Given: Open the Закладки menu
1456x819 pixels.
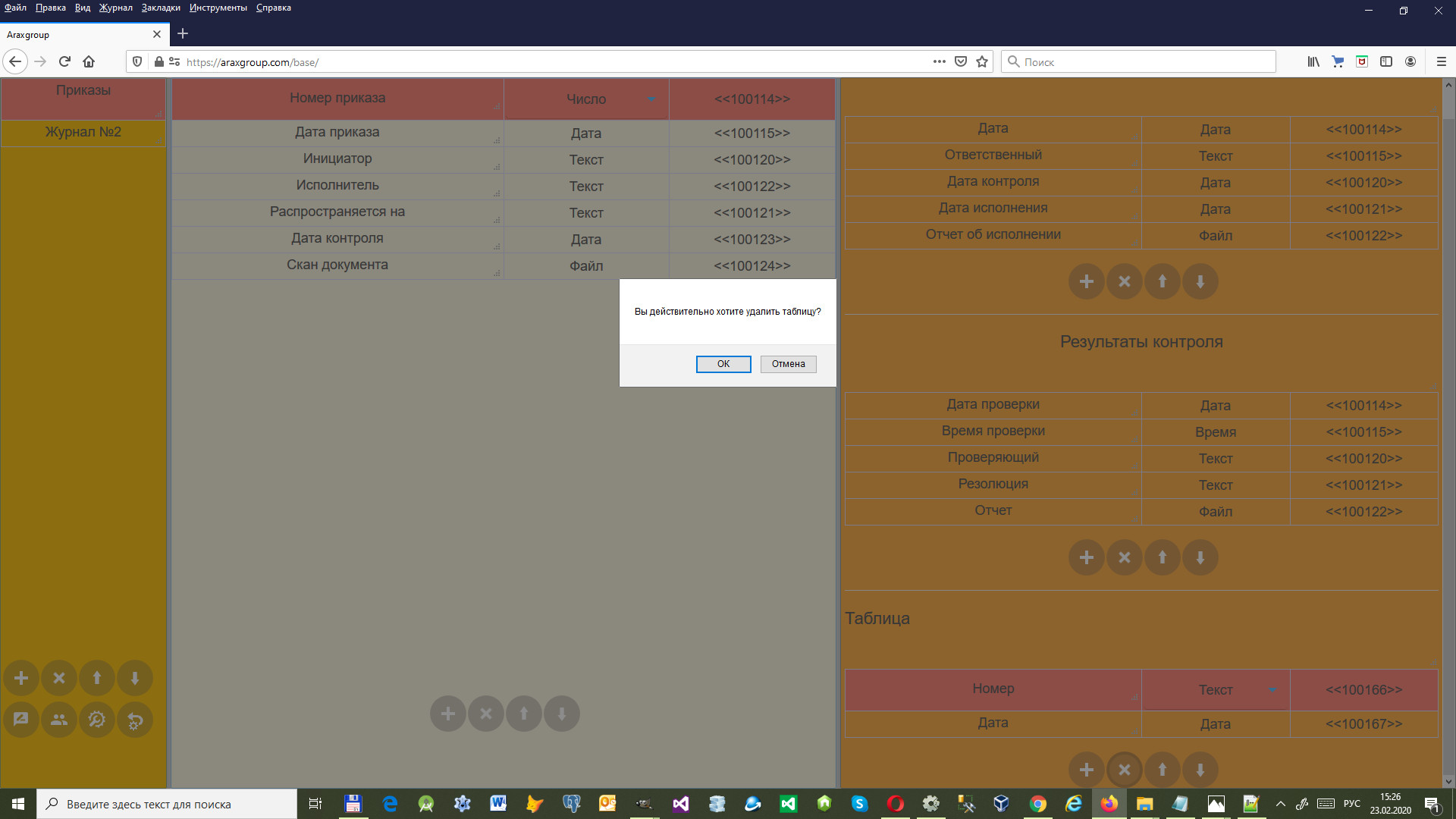Looking at the screenshot, I should pos(161,8).
